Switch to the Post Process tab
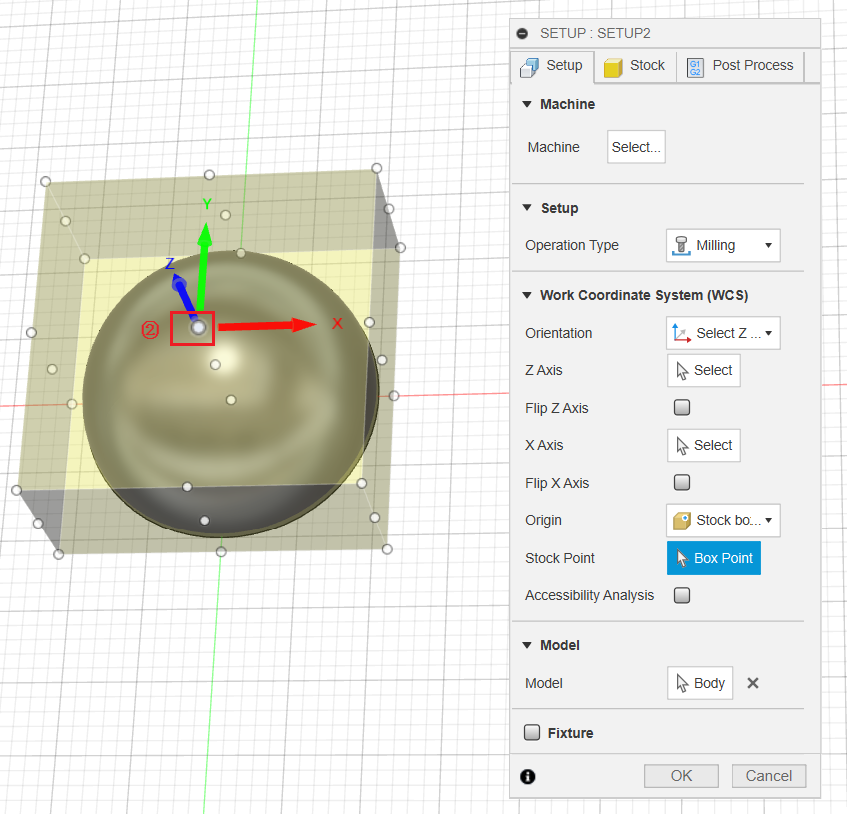847x814 pixels. (x=751, y=66)
